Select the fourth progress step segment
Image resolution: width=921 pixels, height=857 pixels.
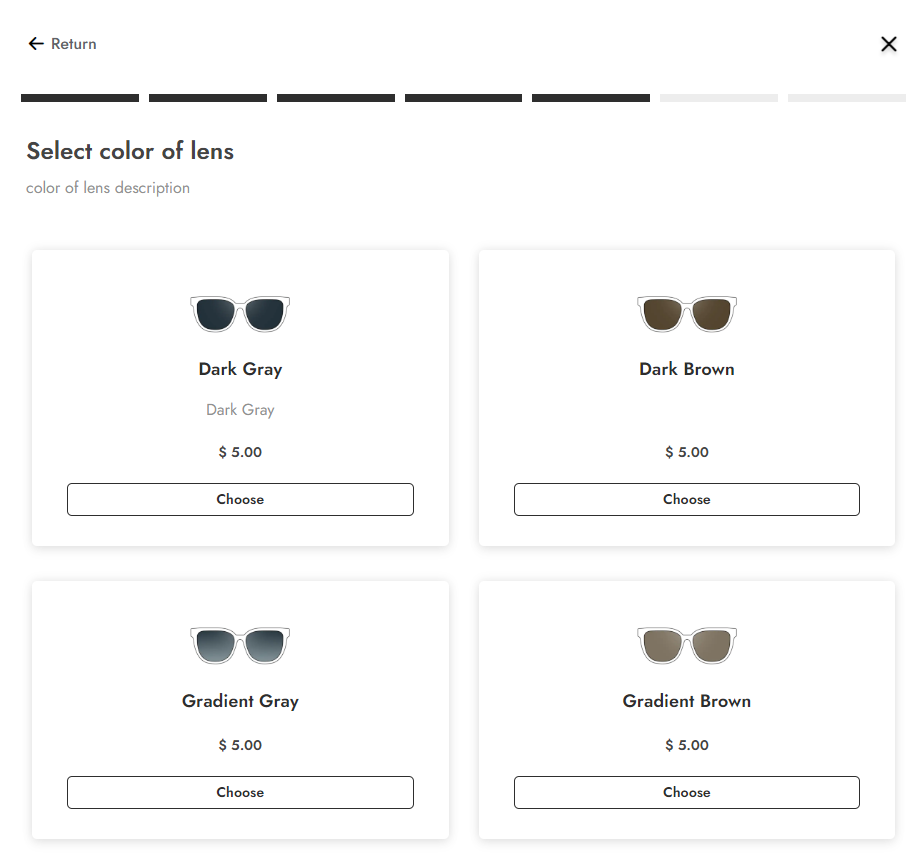click(463, 98)
